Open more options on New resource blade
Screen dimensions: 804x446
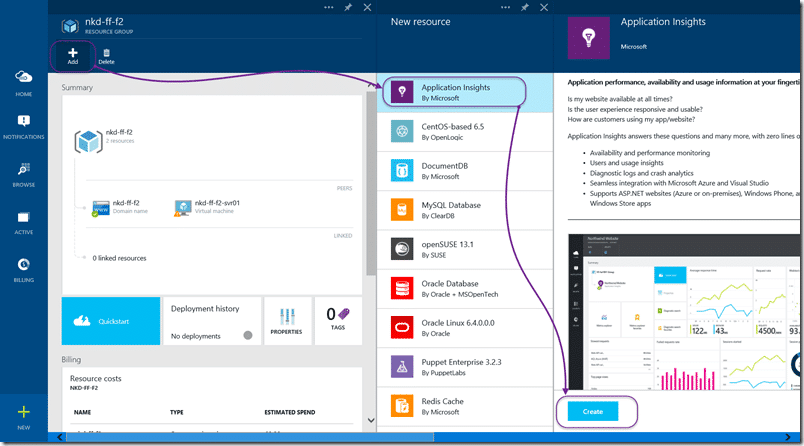(506, 7)
